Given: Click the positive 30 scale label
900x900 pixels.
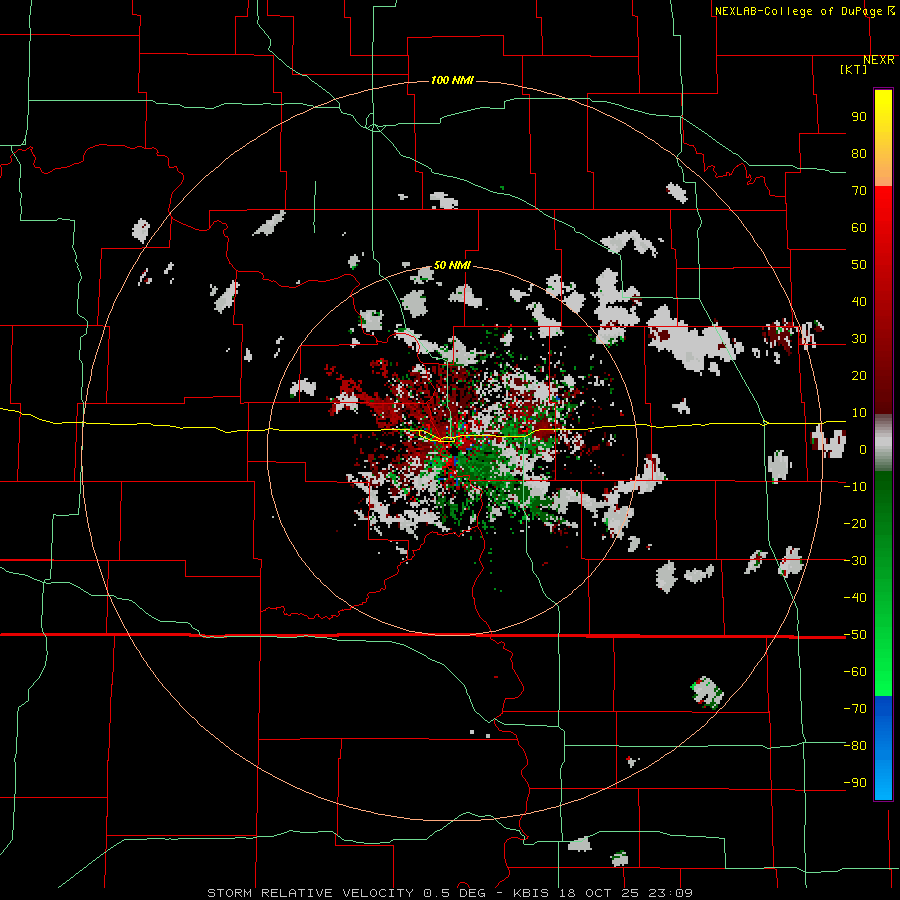Looking at the screenshot, I should coord(859,339).
